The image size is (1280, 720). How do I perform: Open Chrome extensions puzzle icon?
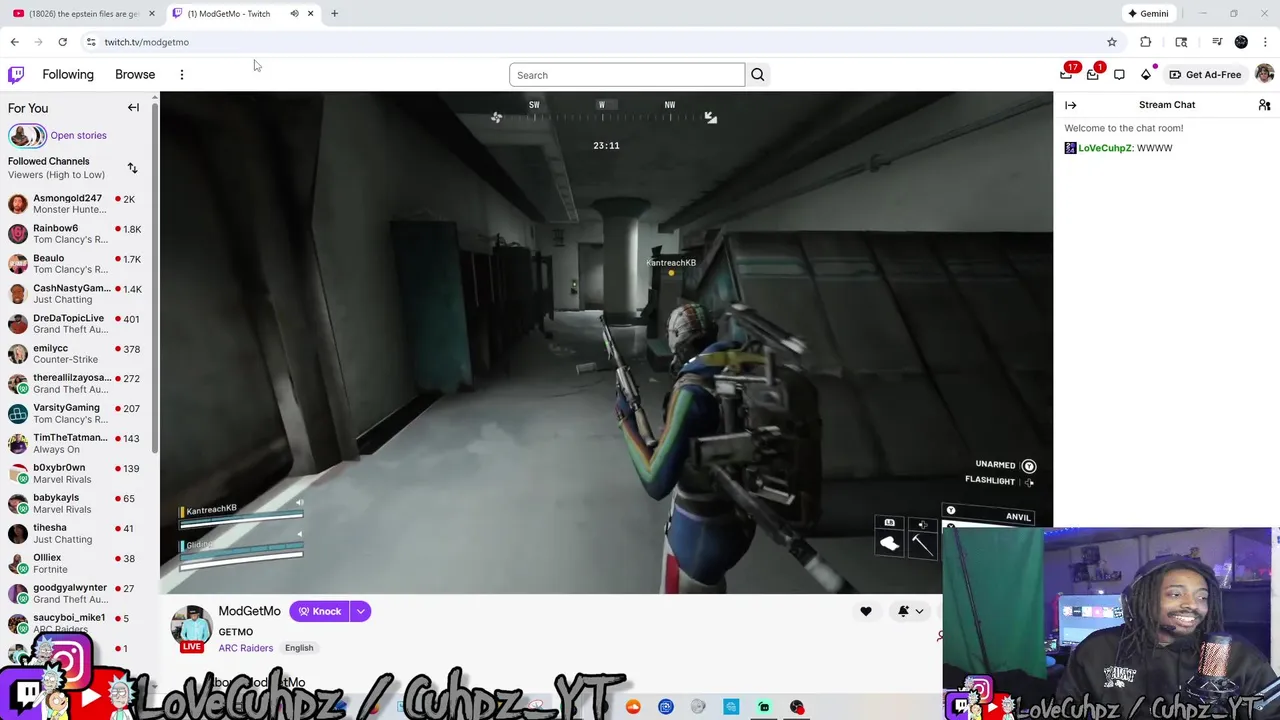tap(1146, 42)
